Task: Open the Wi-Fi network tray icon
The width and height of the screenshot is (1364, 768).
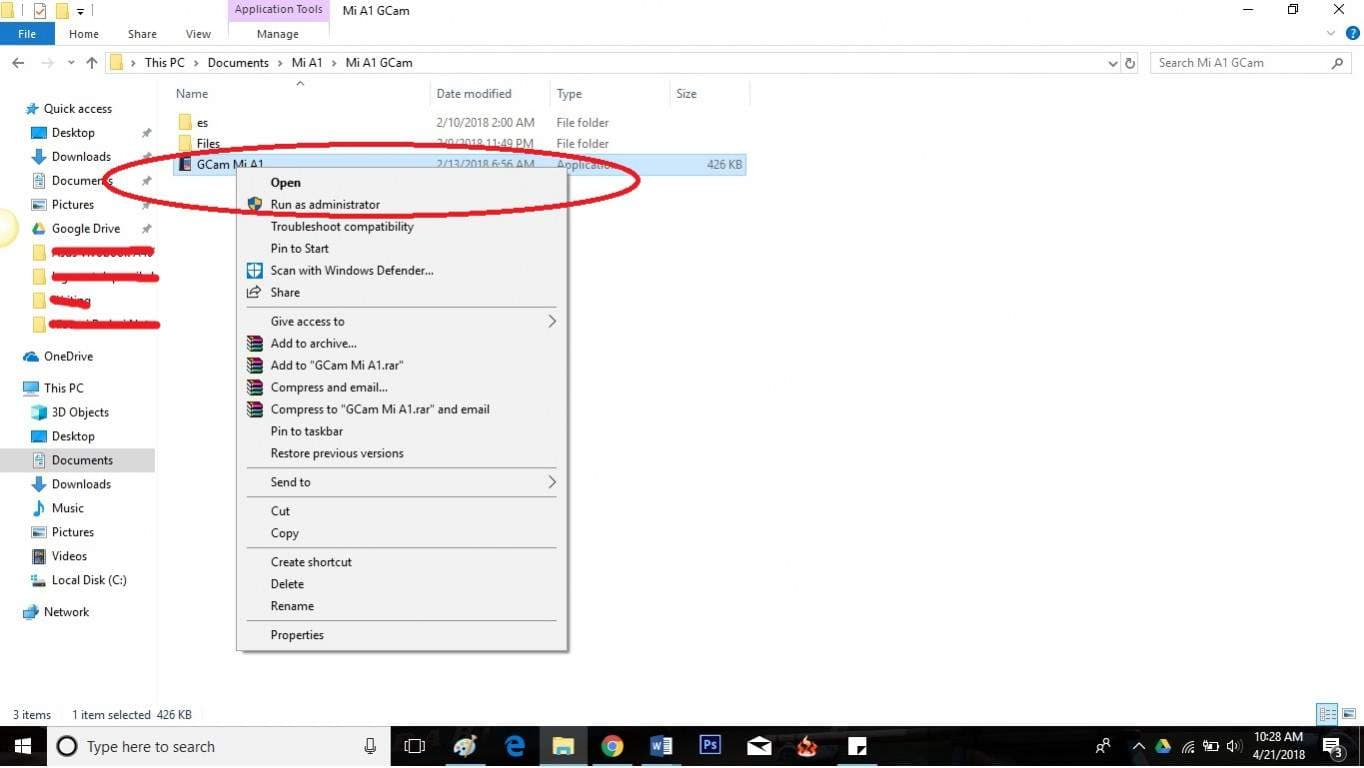Action: [x=1188, y=746]
